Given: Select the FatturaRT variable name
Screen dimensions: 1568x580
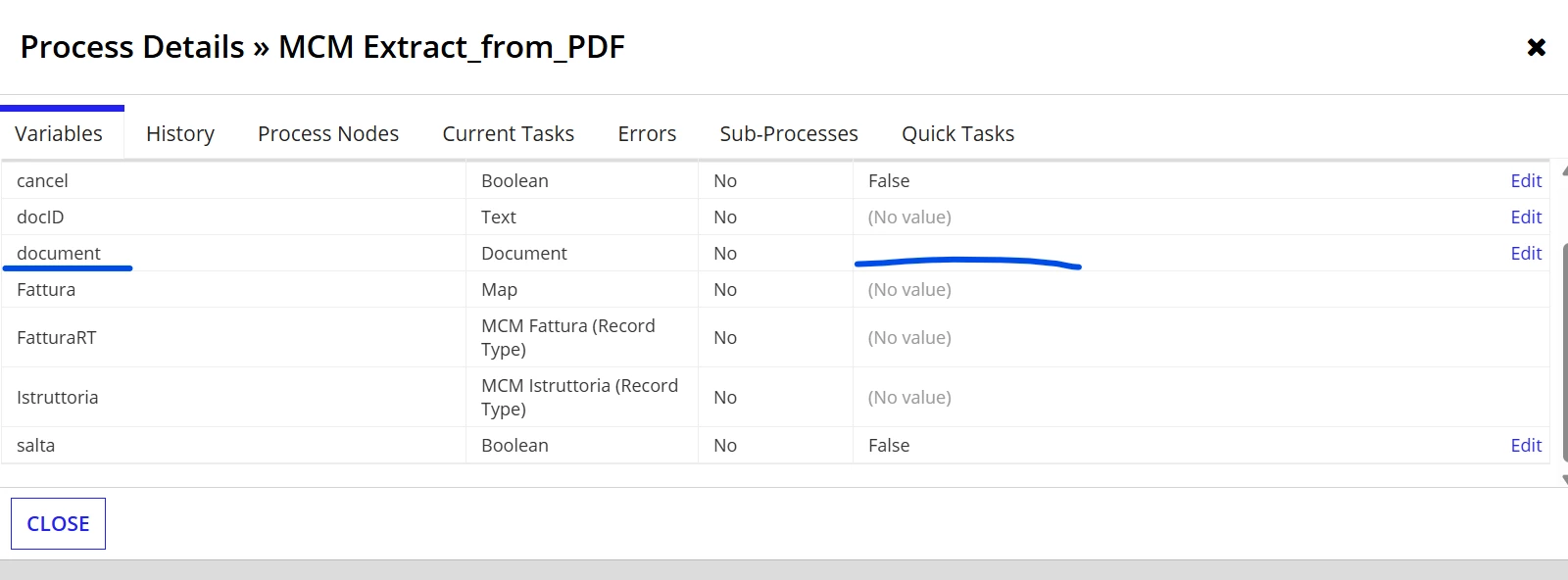Looking at the screenshot, I should click(57, 337).
